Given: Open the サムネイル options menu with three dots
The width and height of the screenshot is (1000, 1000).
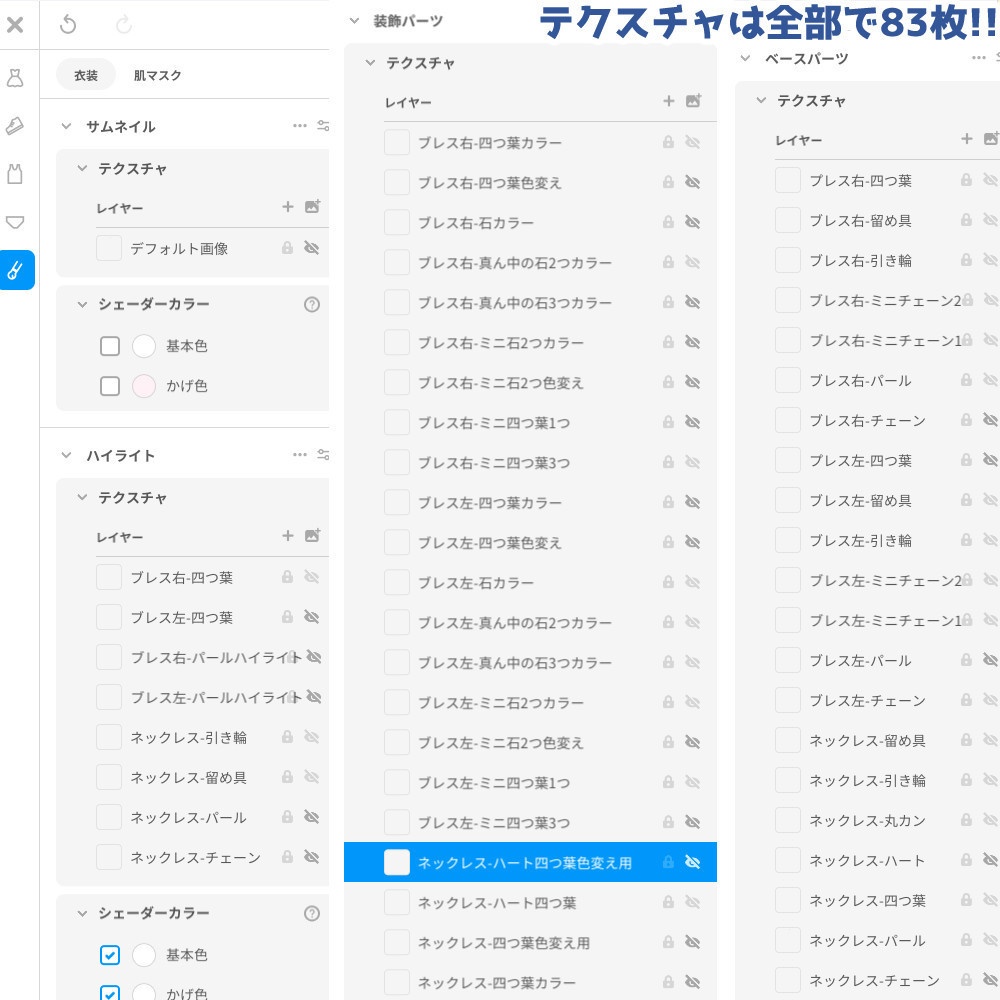Looking at the screenshot, I should coord(299,126).
